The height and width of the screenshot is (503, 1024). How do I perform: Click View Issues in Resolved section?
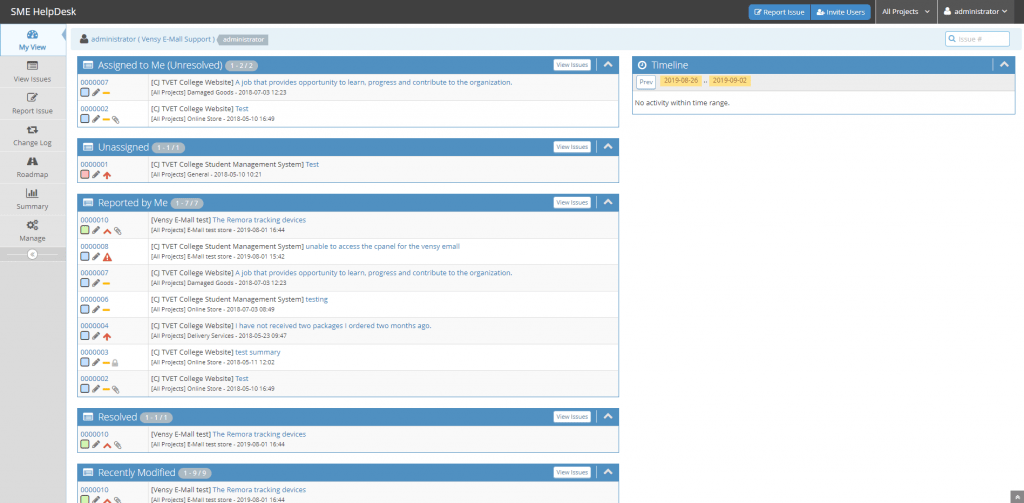(x=572, y=417)
